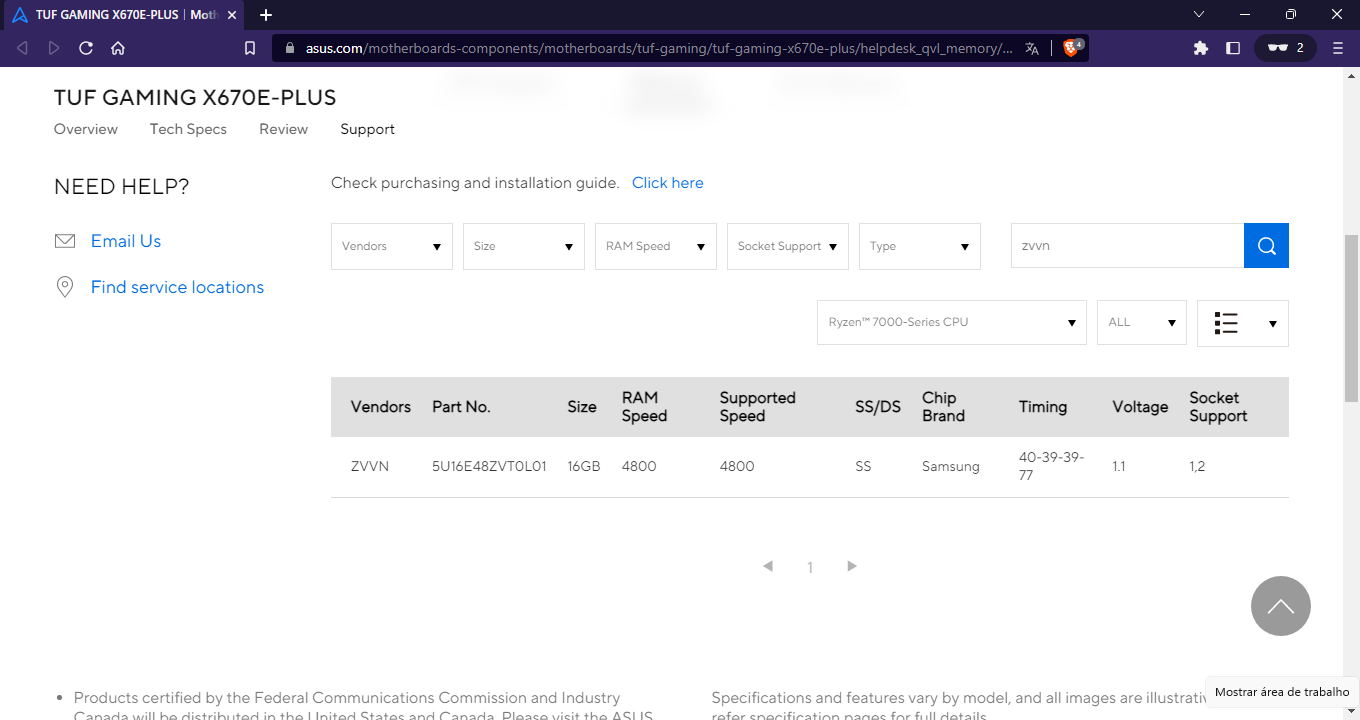This screenshot has width=1360, height=720.
Task: Click the Timing column header
Action: pyautogui.click(x=1043, y=407)
